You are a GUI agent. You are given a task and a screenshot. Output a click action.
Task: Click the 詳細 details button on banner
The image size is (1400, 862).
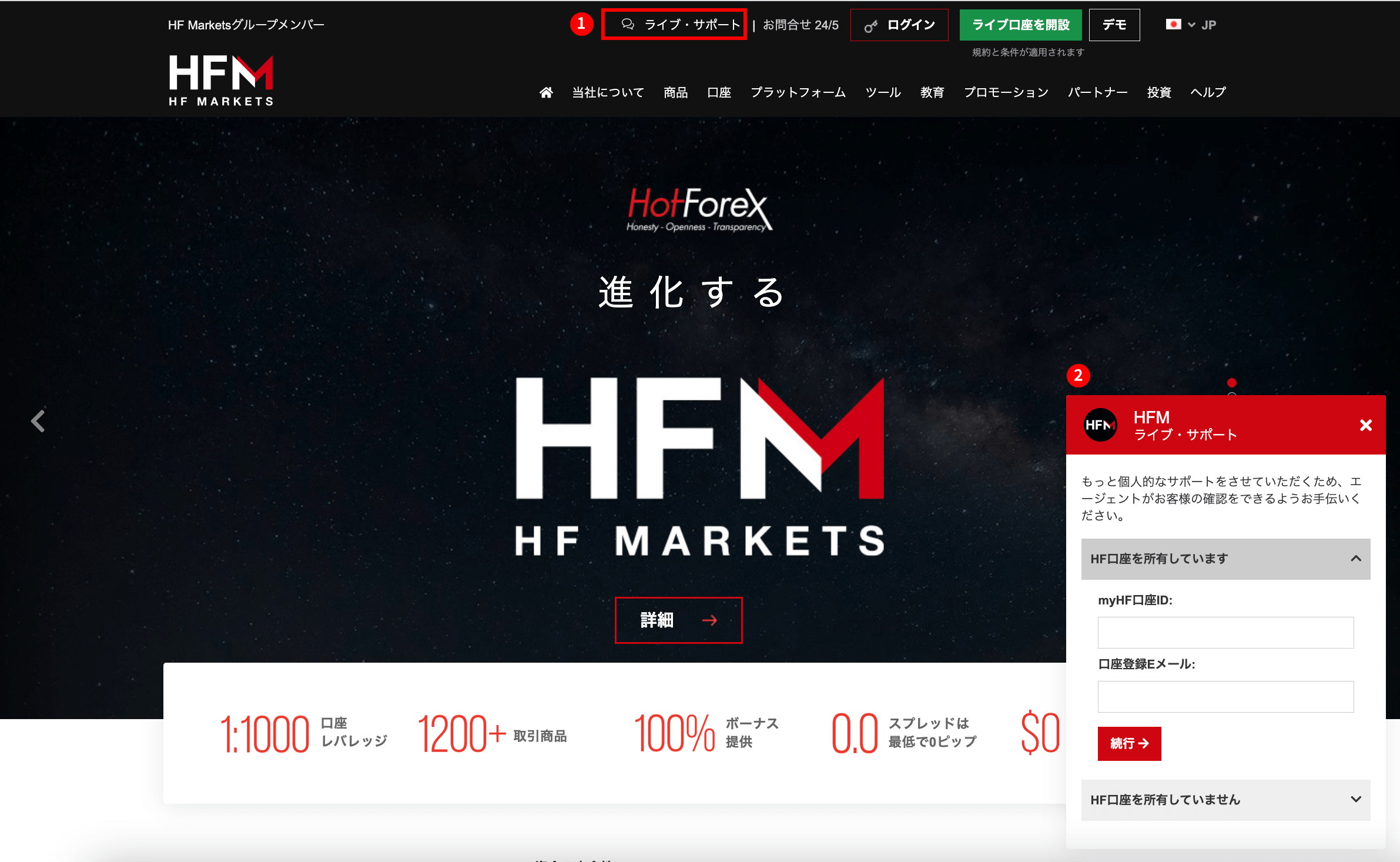click(x=679, y=620)
